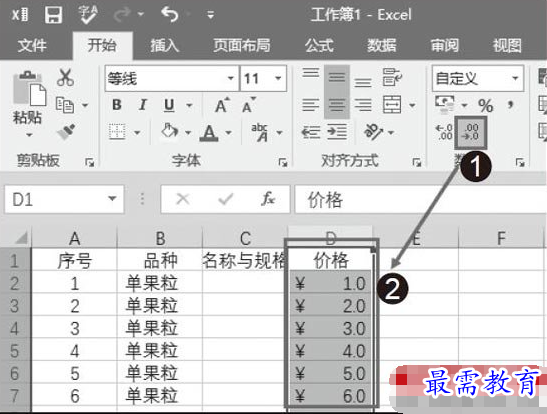Toggle Underline formatting
Viewport: 547px width, 414px height.
click(x=169, y=105)
